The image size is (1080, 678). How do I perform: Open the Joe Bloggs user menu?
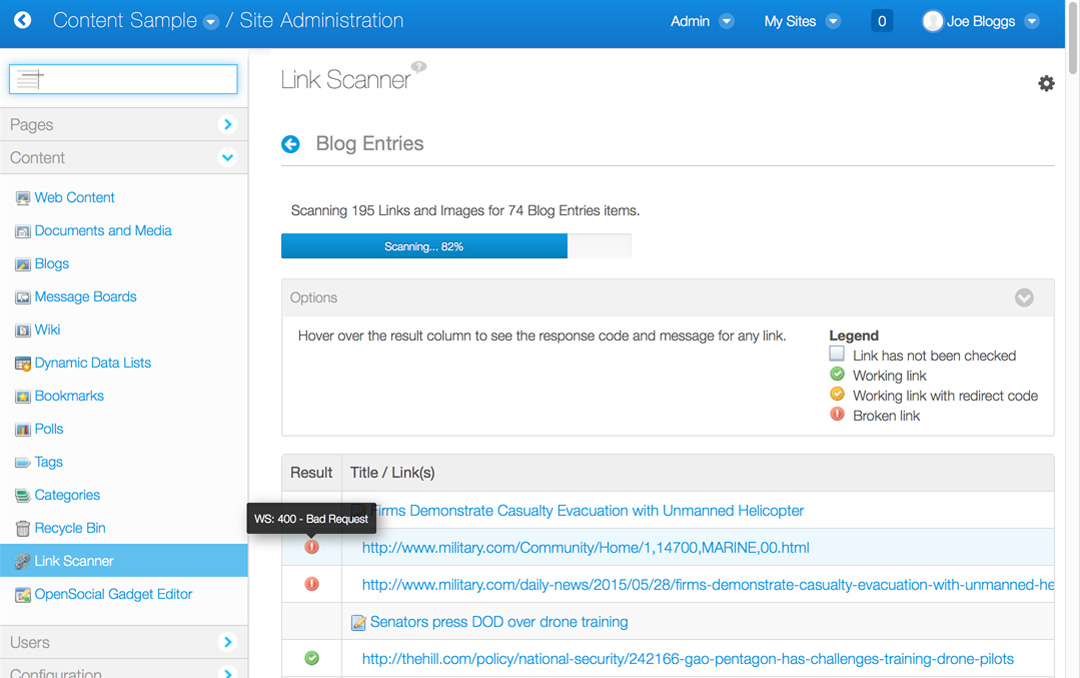(1031, 21)
